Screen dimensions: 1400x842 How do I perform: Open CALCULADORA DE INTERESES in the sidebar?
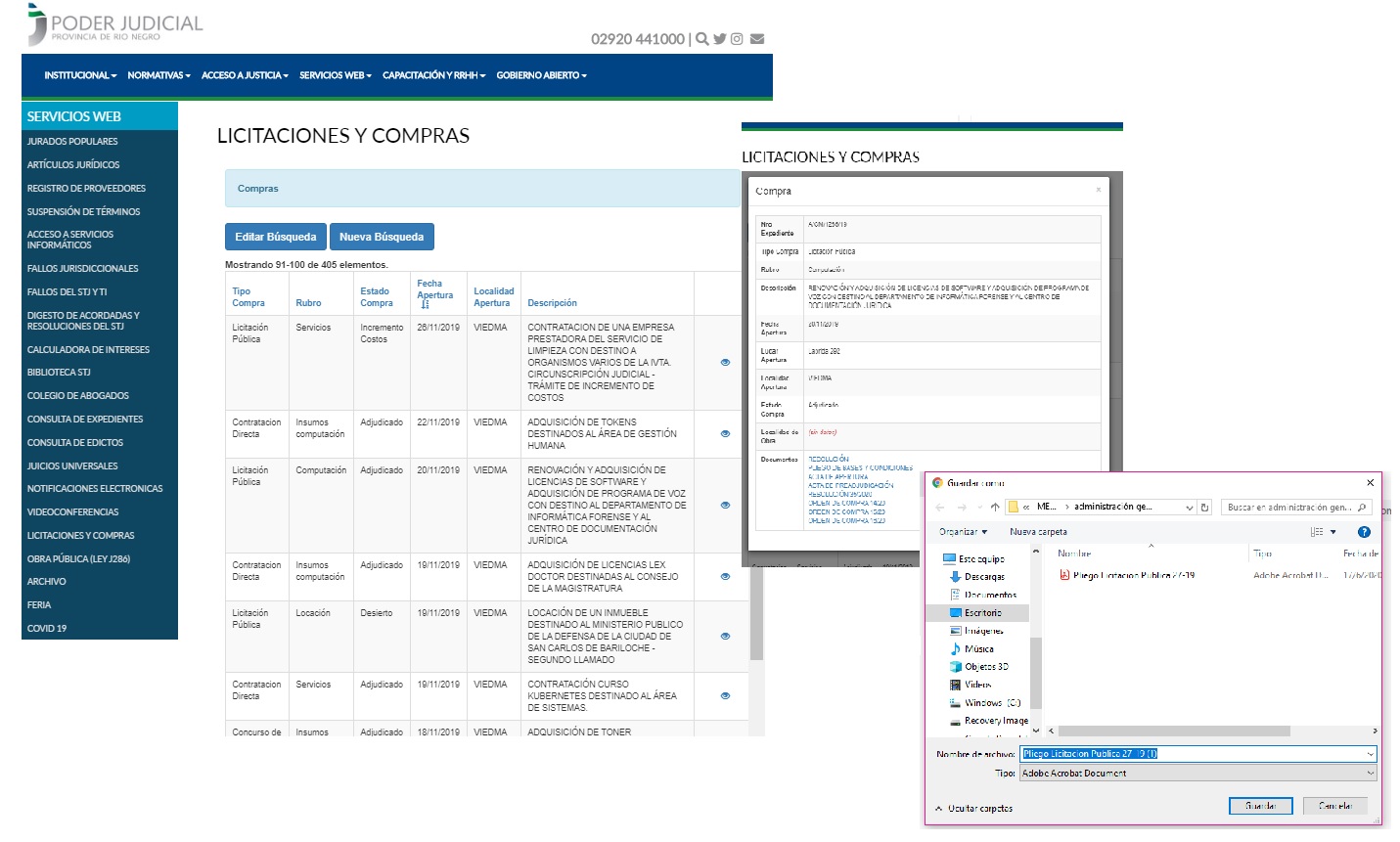pyautogui.click(x=88, y=350)
